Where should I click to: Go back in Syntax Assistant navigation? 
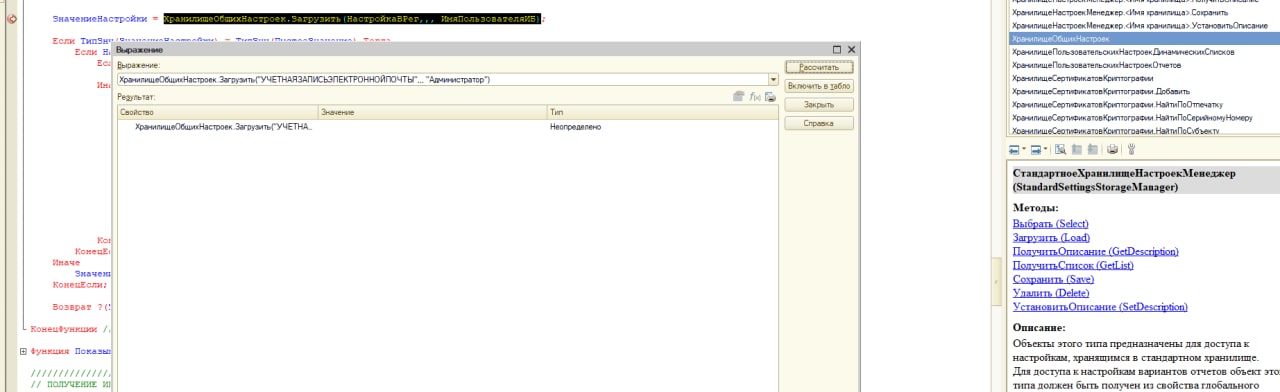(x=1013, y=149)
